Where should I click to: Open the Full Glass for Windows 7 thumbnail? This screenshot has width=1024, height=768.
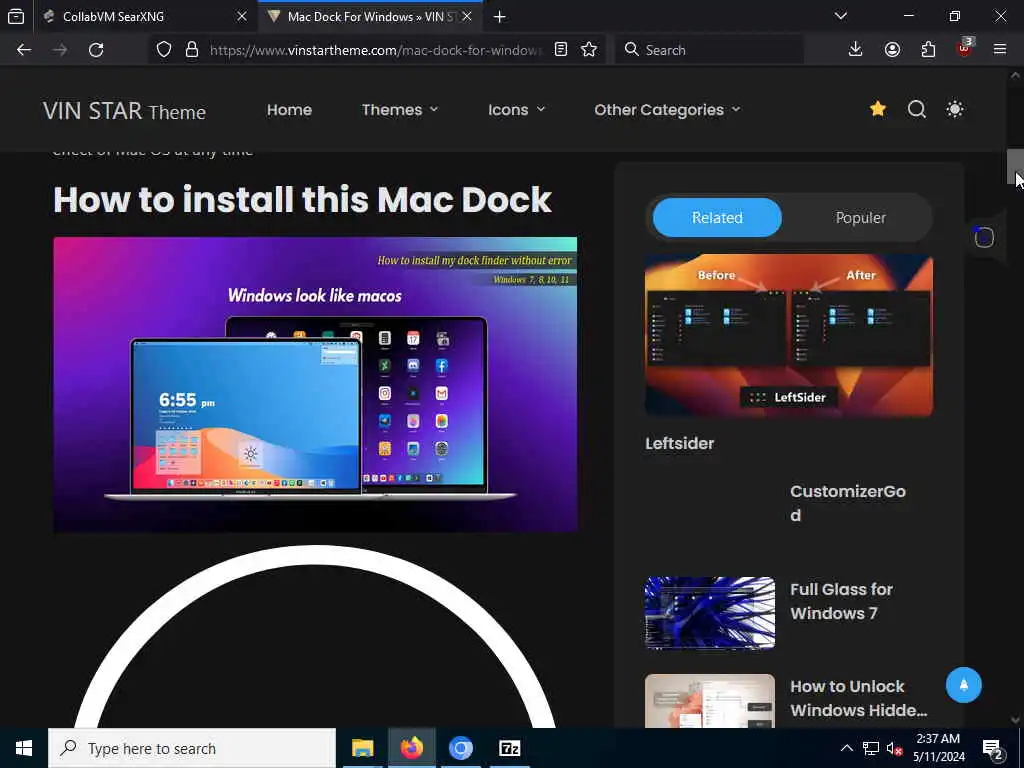710,613
